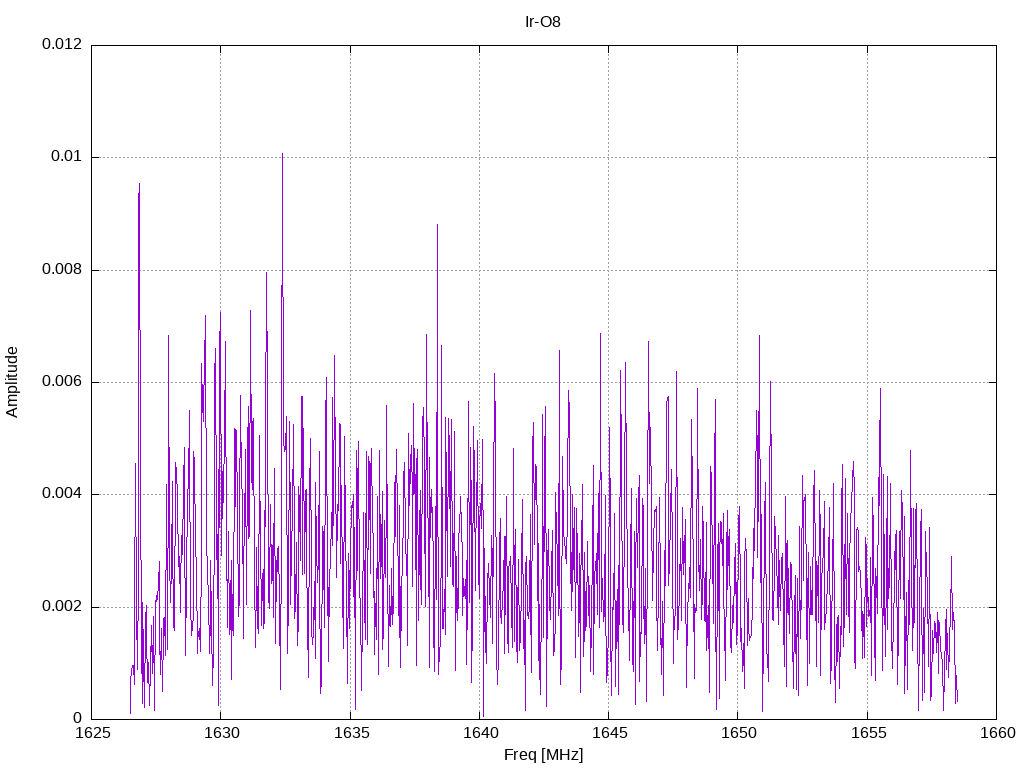Screen dimensions: 1024x768
Task: Click the y-axis tick label 0.006
Action: click(62, 381)
